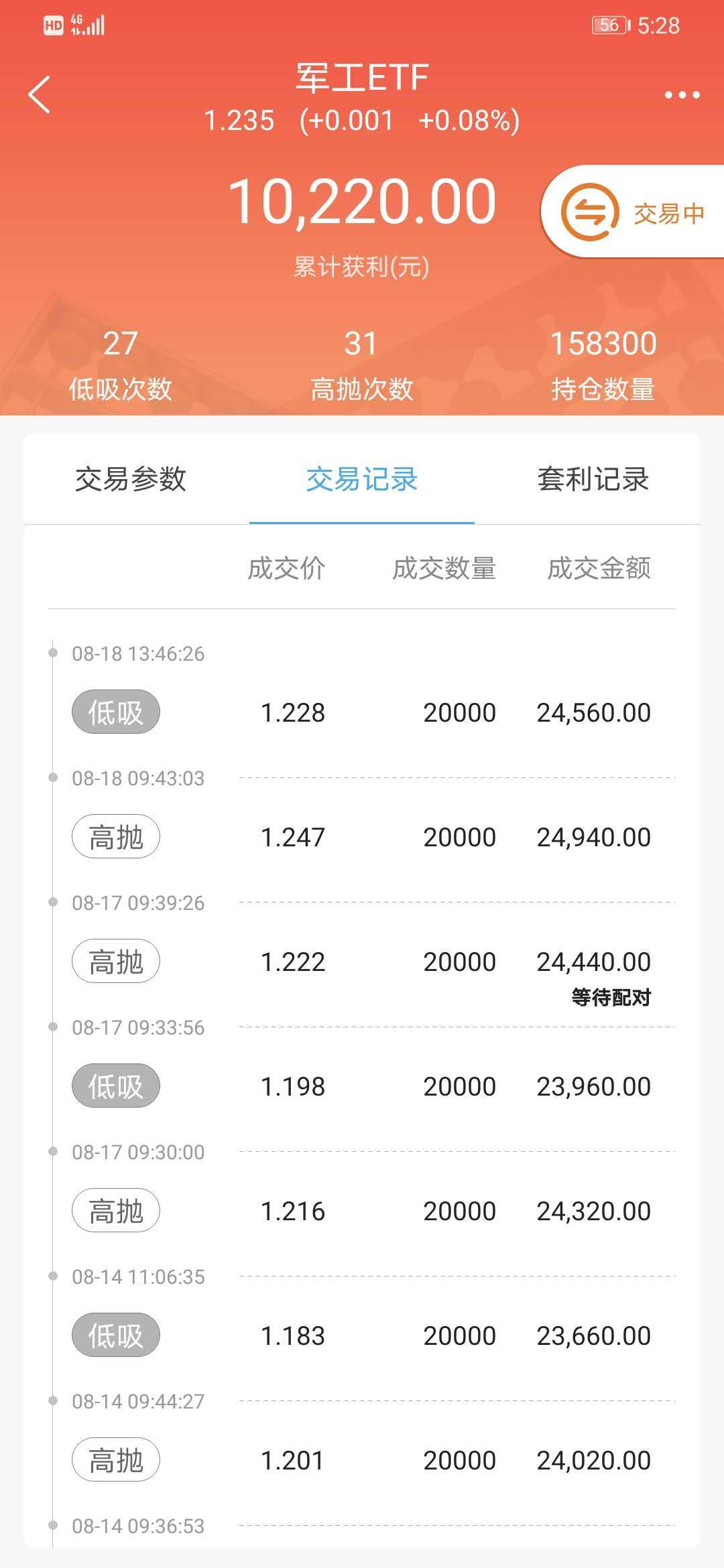Open the 套利记录 tab
724x1568 pixels.
[x=593, y=479]
